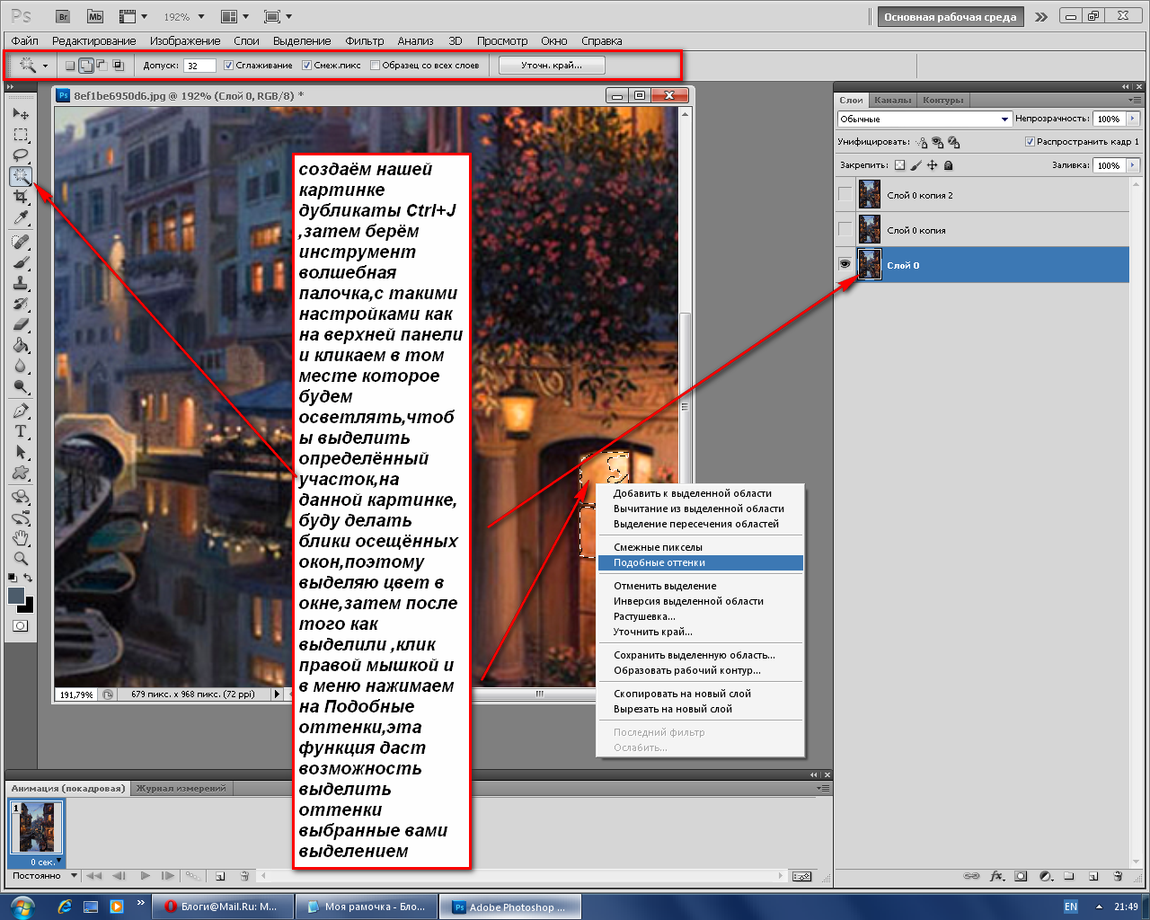Toggle the Сглаживание checkbox

(228, 65)
